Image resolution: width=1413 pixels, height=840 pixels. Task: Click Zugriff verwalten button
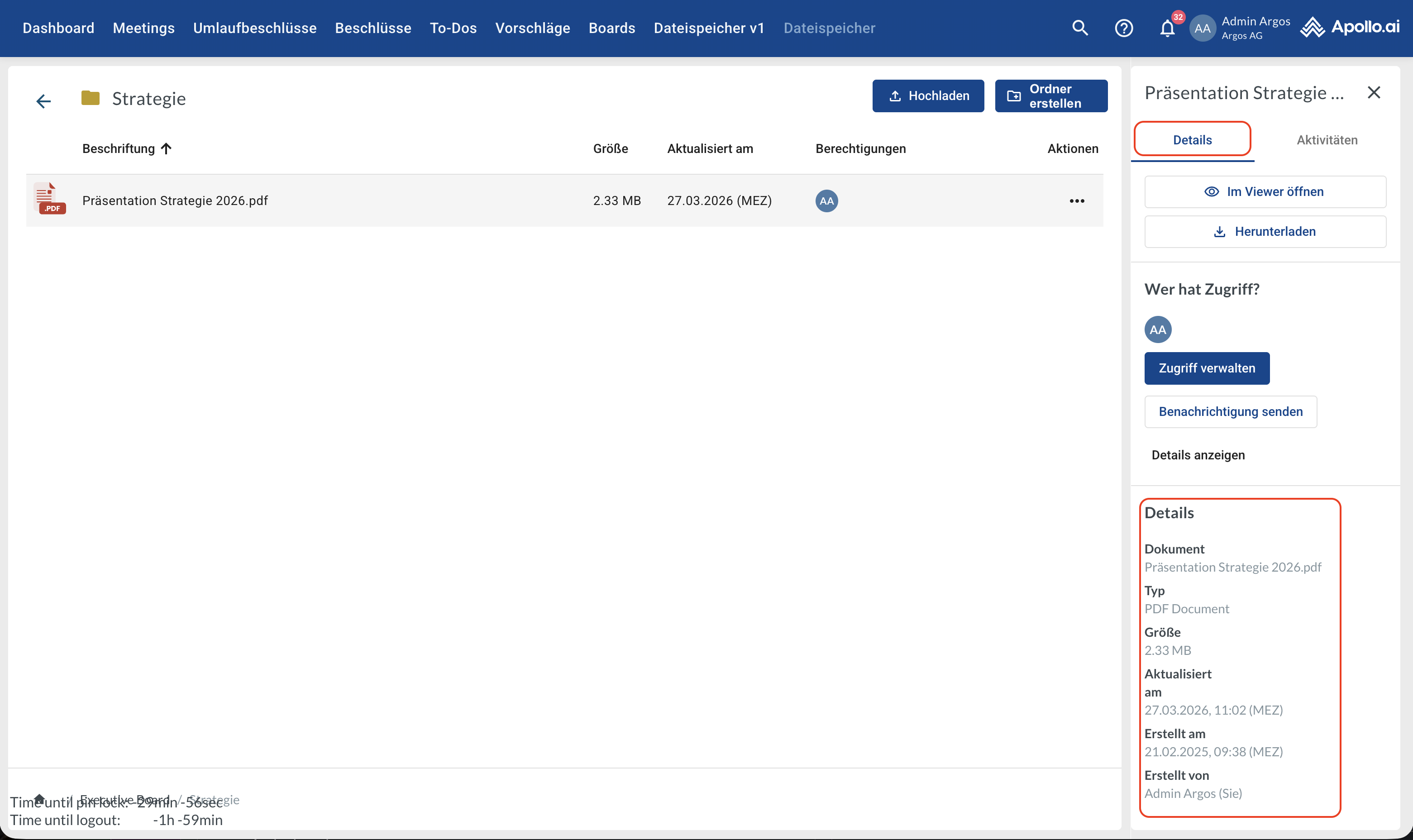click(1207, 368)
